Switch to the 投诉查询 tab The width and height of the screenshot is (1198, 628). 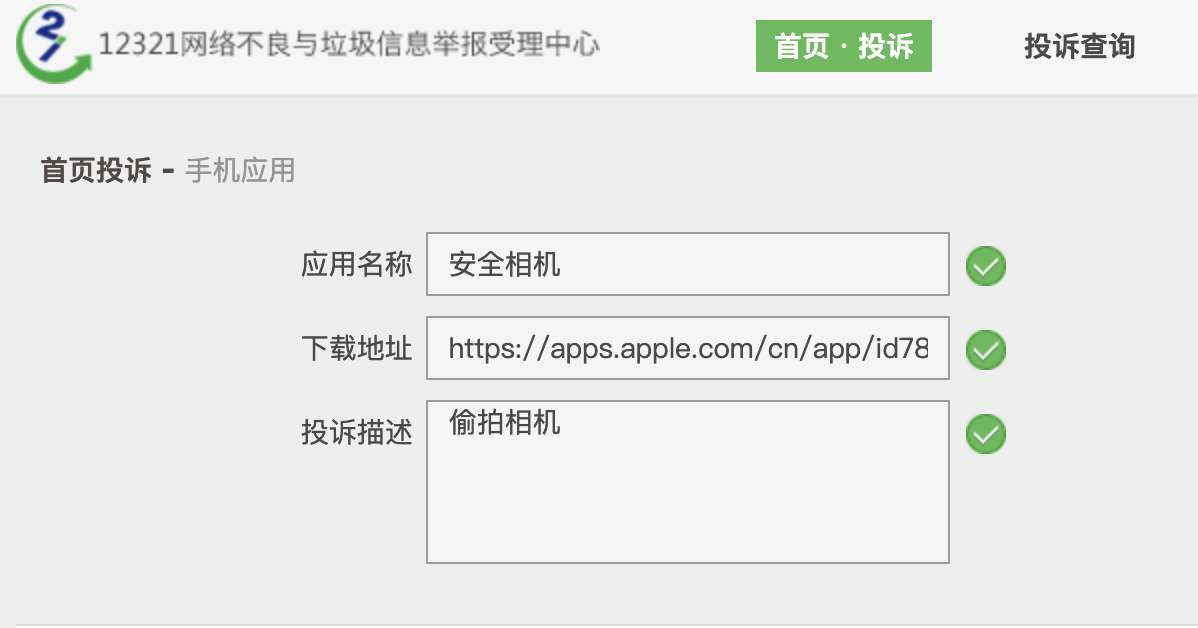[x=1079, y=47]
